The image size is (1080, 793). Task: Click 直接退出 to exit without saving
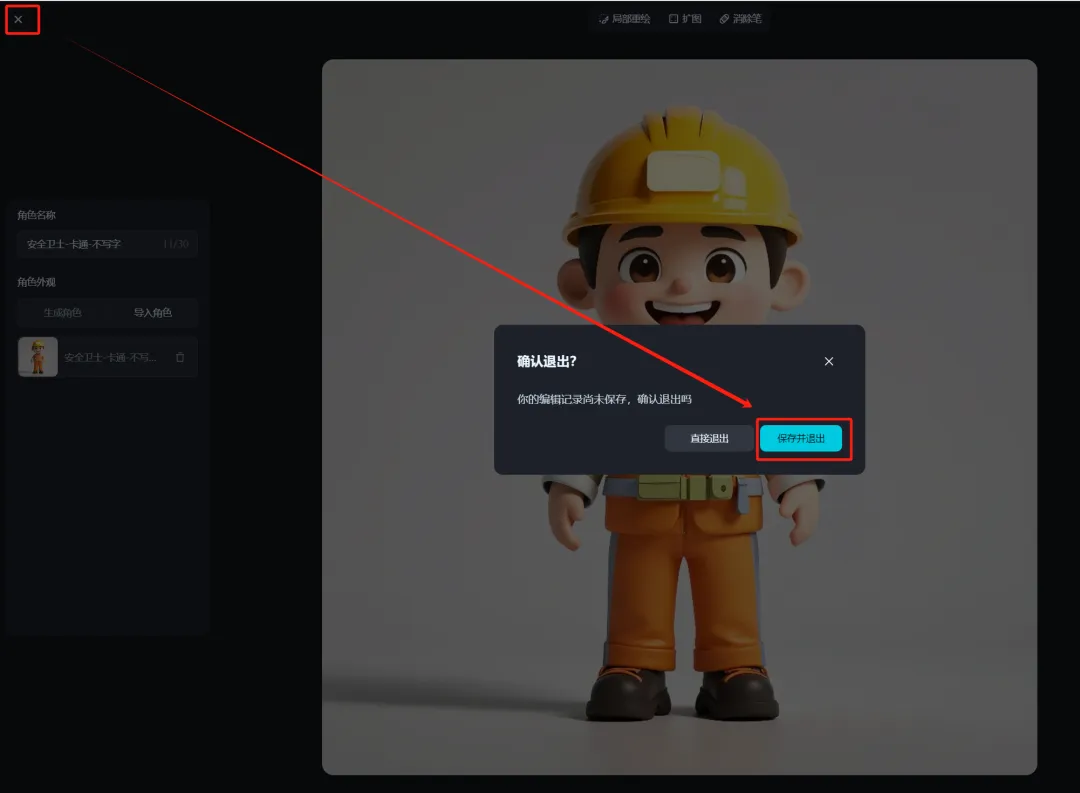click(x=709, y=438)
